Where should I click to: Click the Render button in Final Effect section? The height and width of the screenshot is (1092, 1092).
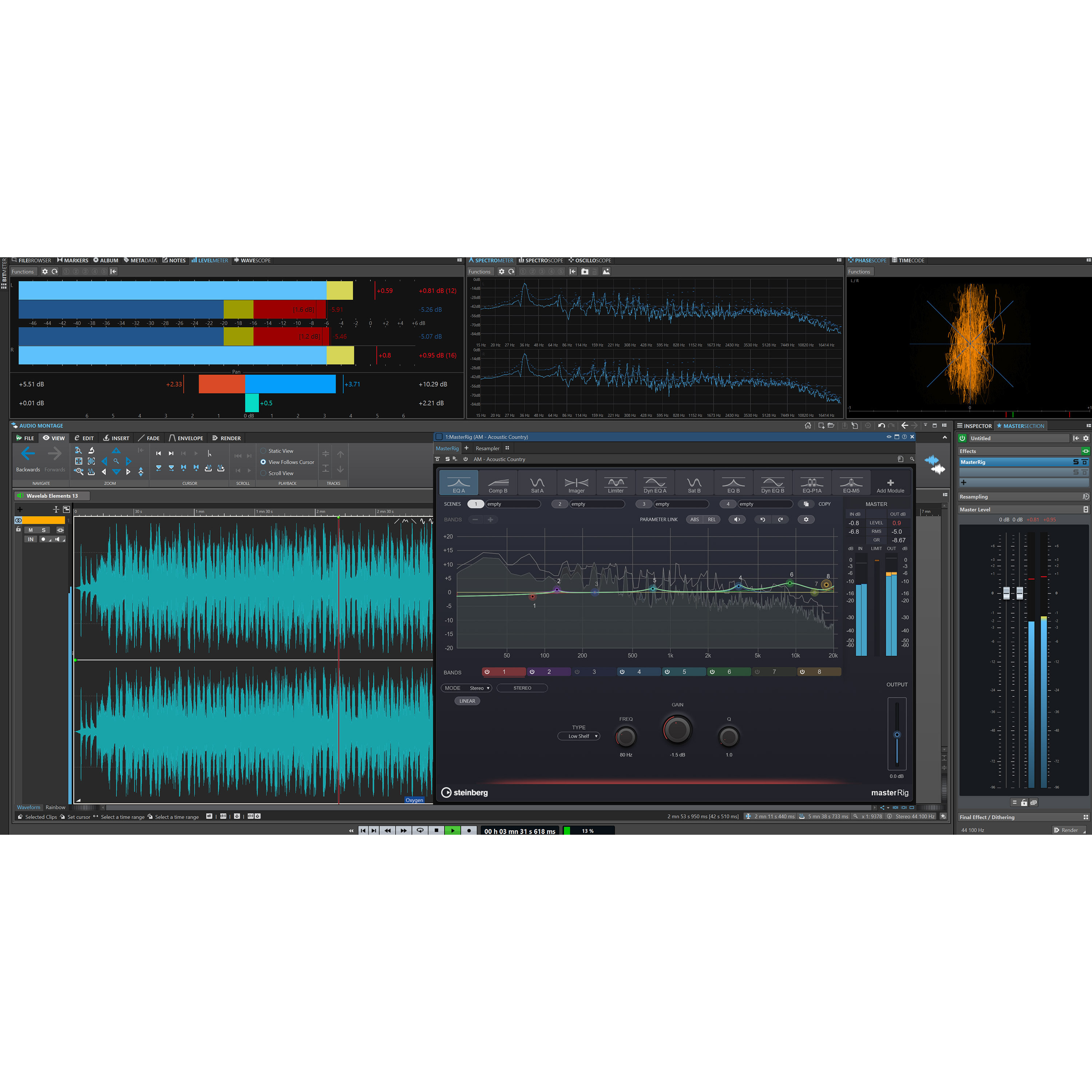click(1068, 830)
